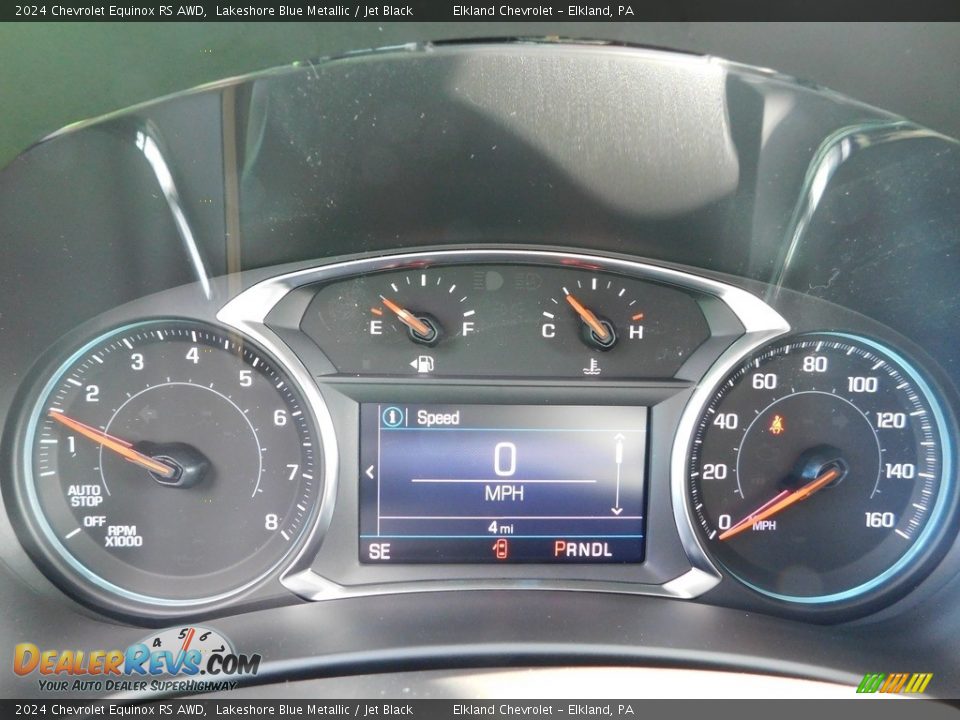Click the fuel gauge F marker
Image resolution: width=960 pixels, height=720 pixels.
468,329
